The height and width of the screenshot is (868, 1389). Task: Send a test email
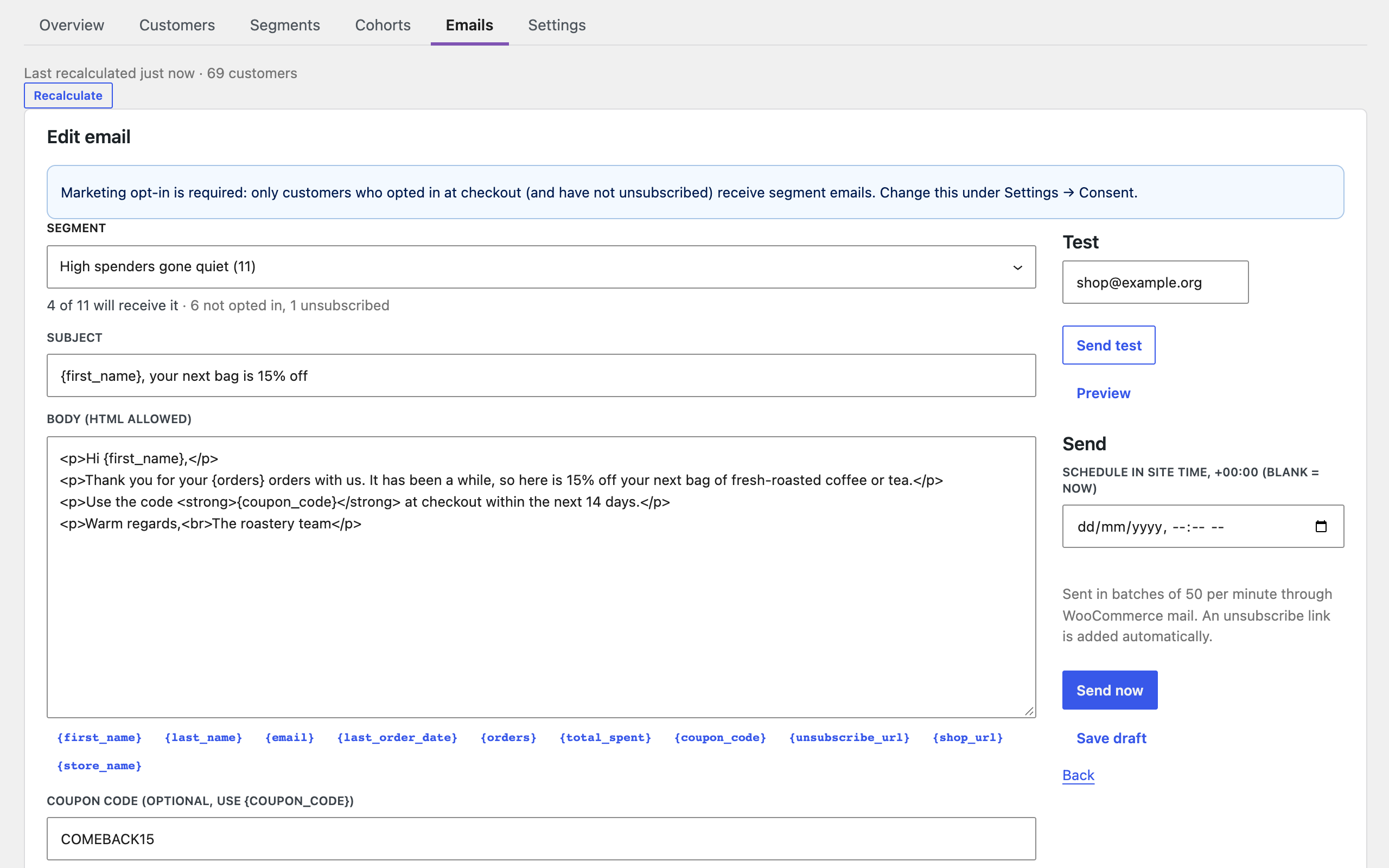coord(1109,345)
